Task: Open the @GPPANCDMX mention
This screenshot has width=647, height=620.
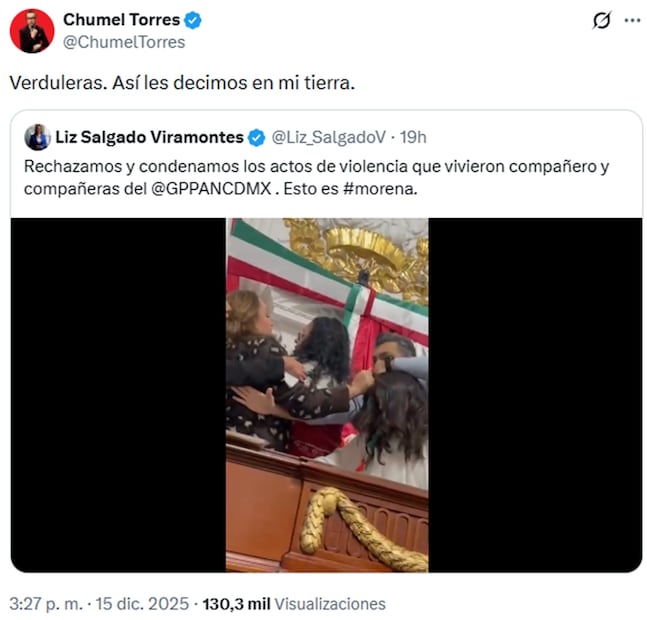Action: [211, 189]
